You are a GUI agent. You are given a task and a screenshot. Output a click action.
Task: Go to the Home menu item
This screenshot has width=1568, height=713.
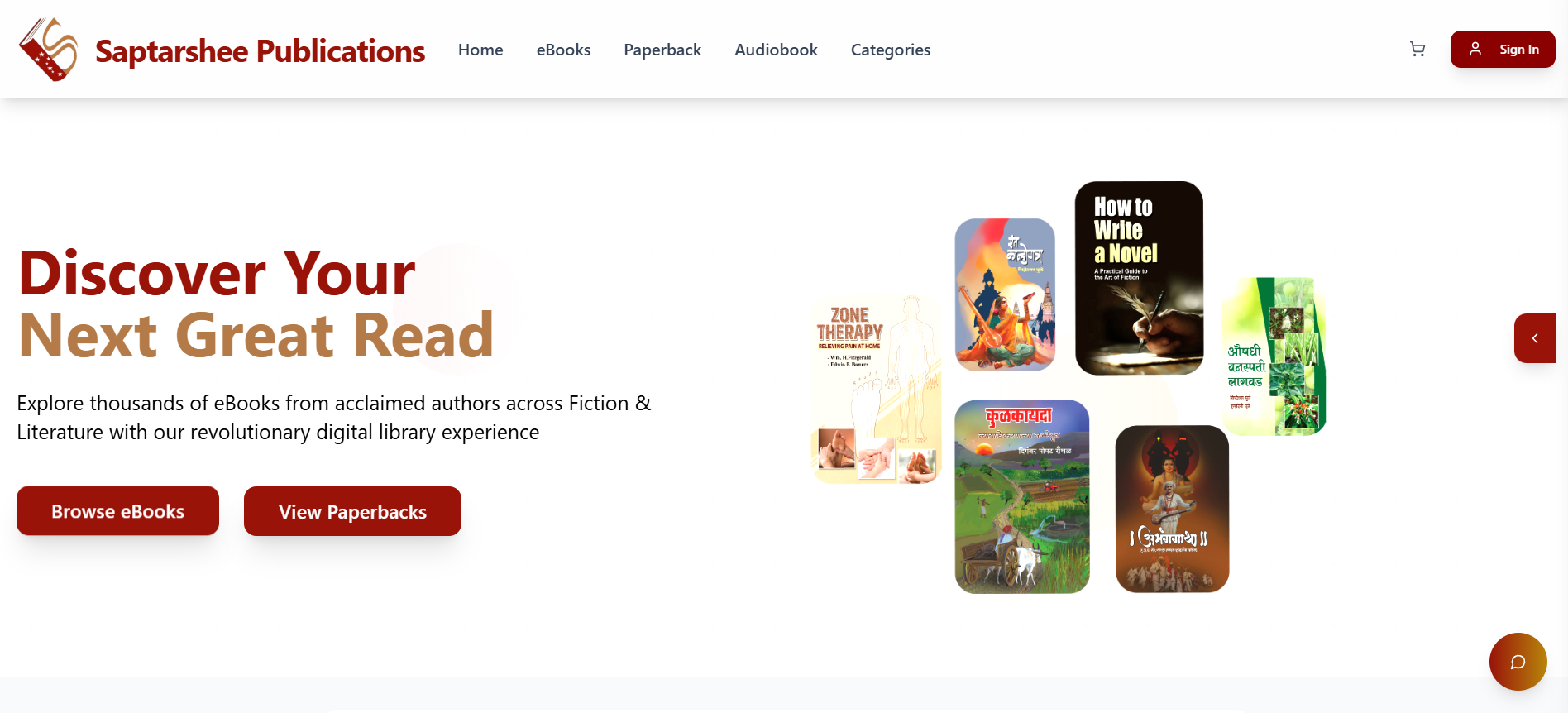[x=480, y=50]
